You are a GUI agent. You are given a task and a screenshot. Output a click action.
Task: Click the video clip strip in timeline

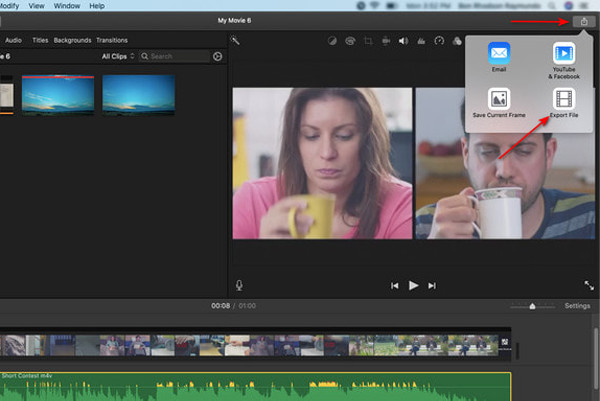(249, 345)
